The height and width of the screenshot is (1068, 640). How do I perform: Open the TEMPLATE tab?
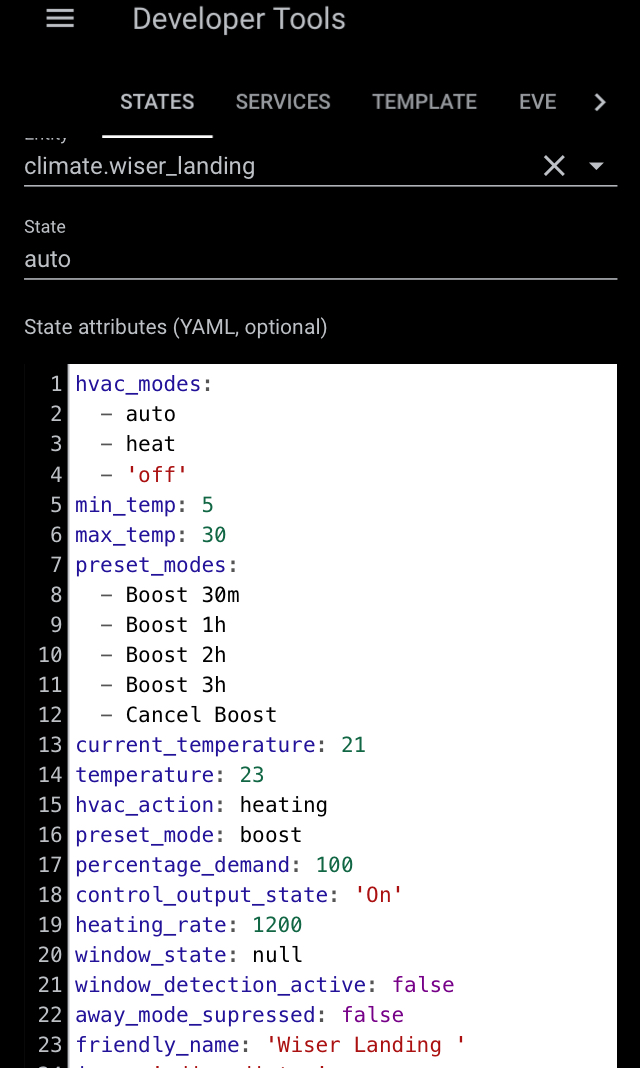[424, 101]
